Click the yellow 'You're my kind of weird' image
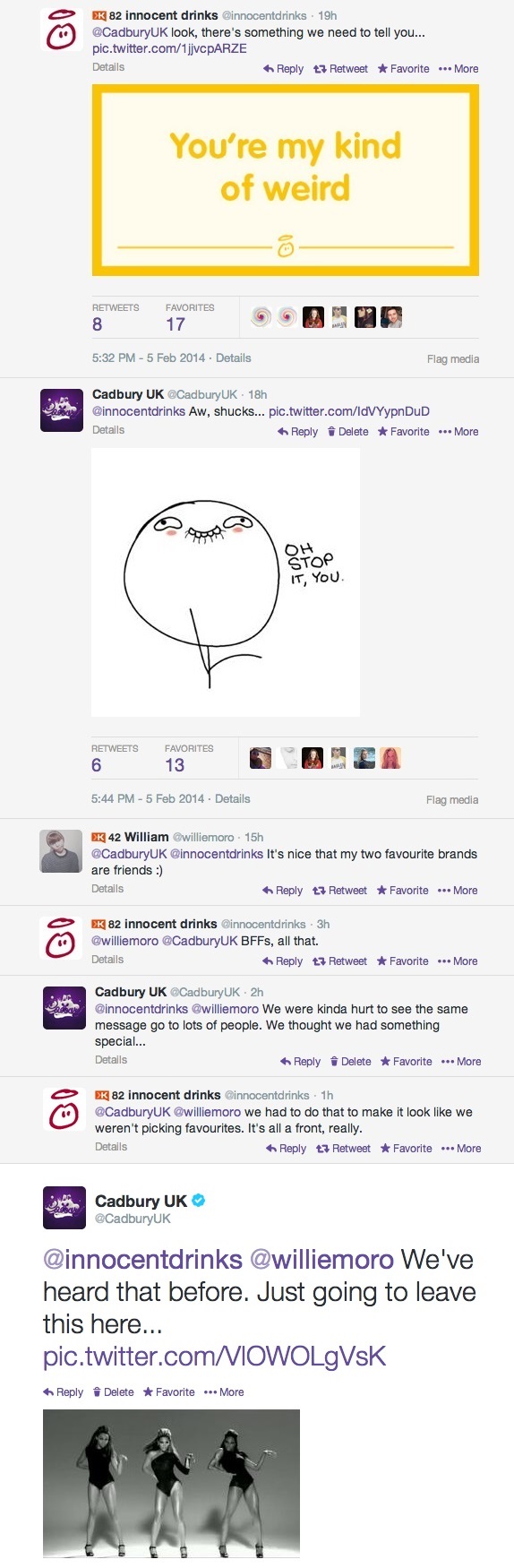Image resolution: width=514 pixels, height=1568 pixels. tap(286, 180)
